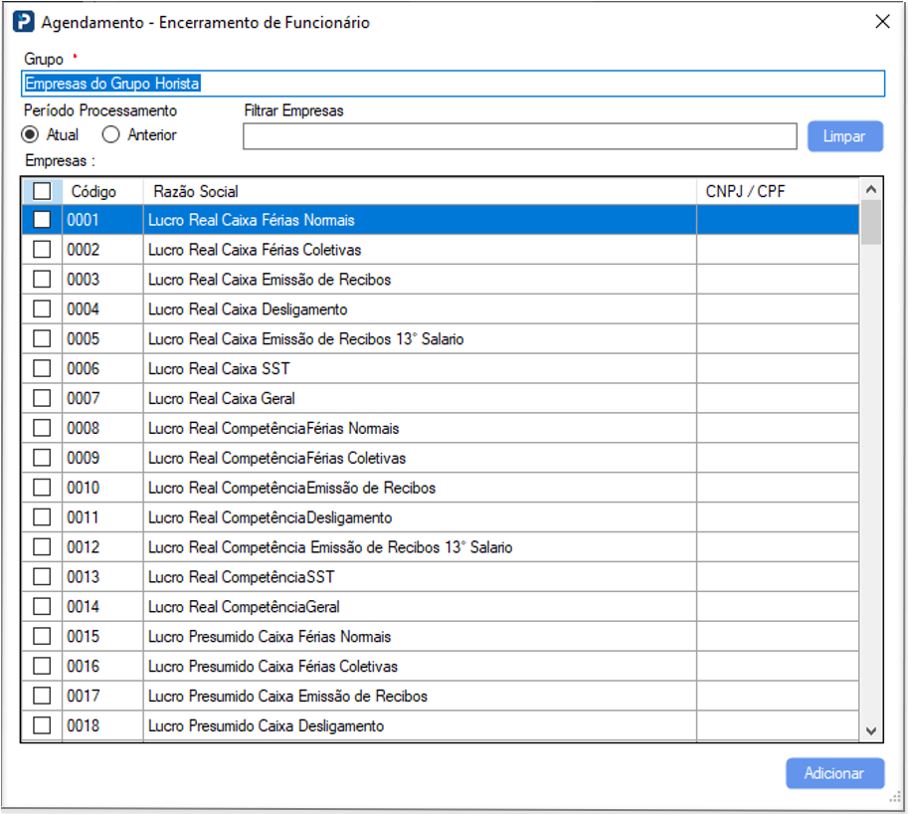The height and width of the screenshot is (814, 908).
Task: Check the box for company 0015
Action: [x=42, y=636]
